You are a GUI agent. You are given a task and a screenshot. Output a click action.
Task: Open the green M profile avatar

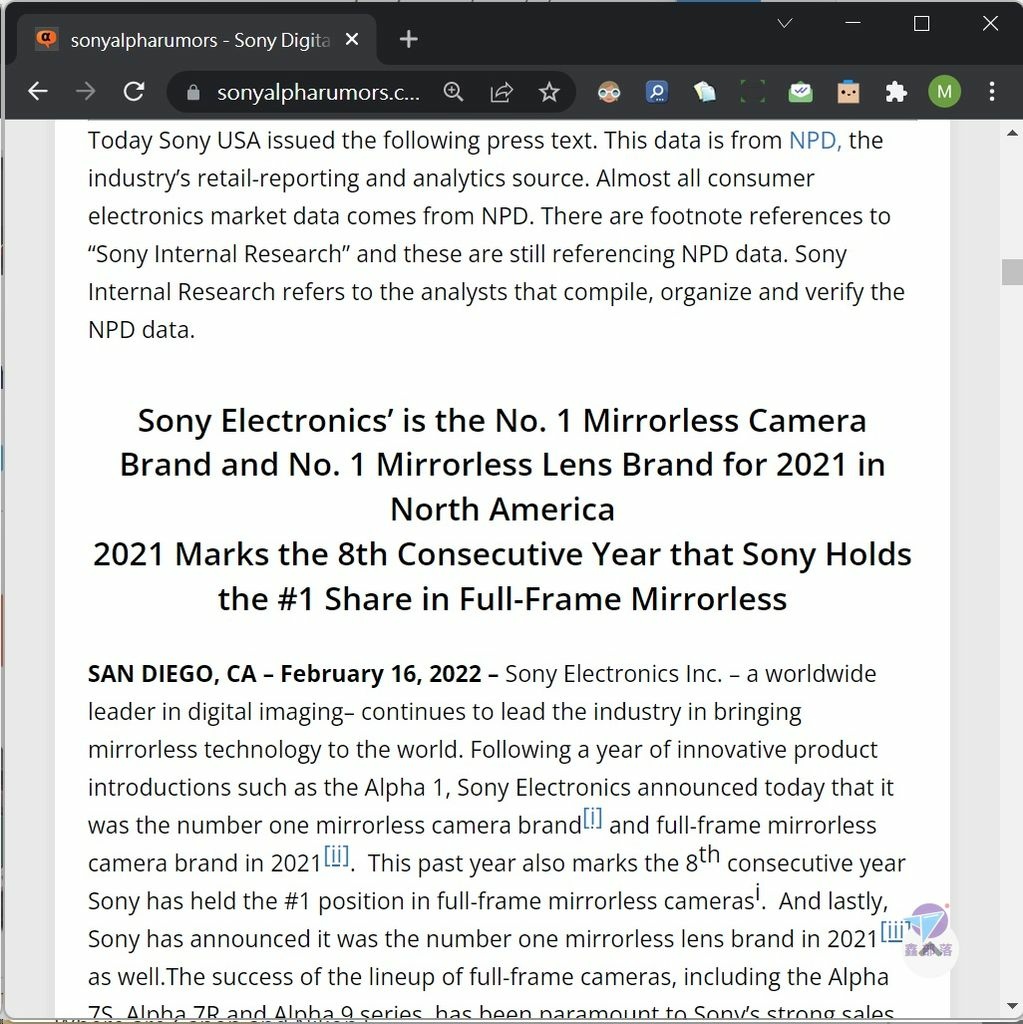(944, 91)
